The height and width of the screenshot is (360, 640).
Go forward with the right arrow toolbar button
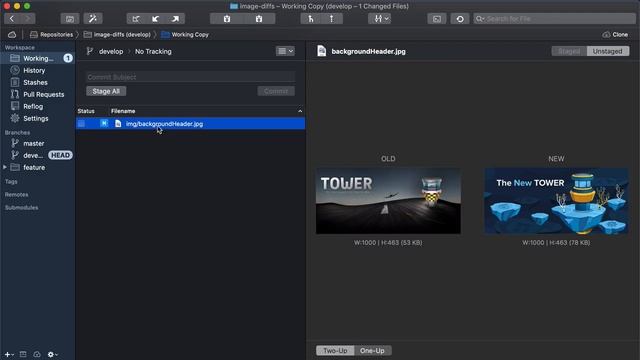(x=28, y=19)
